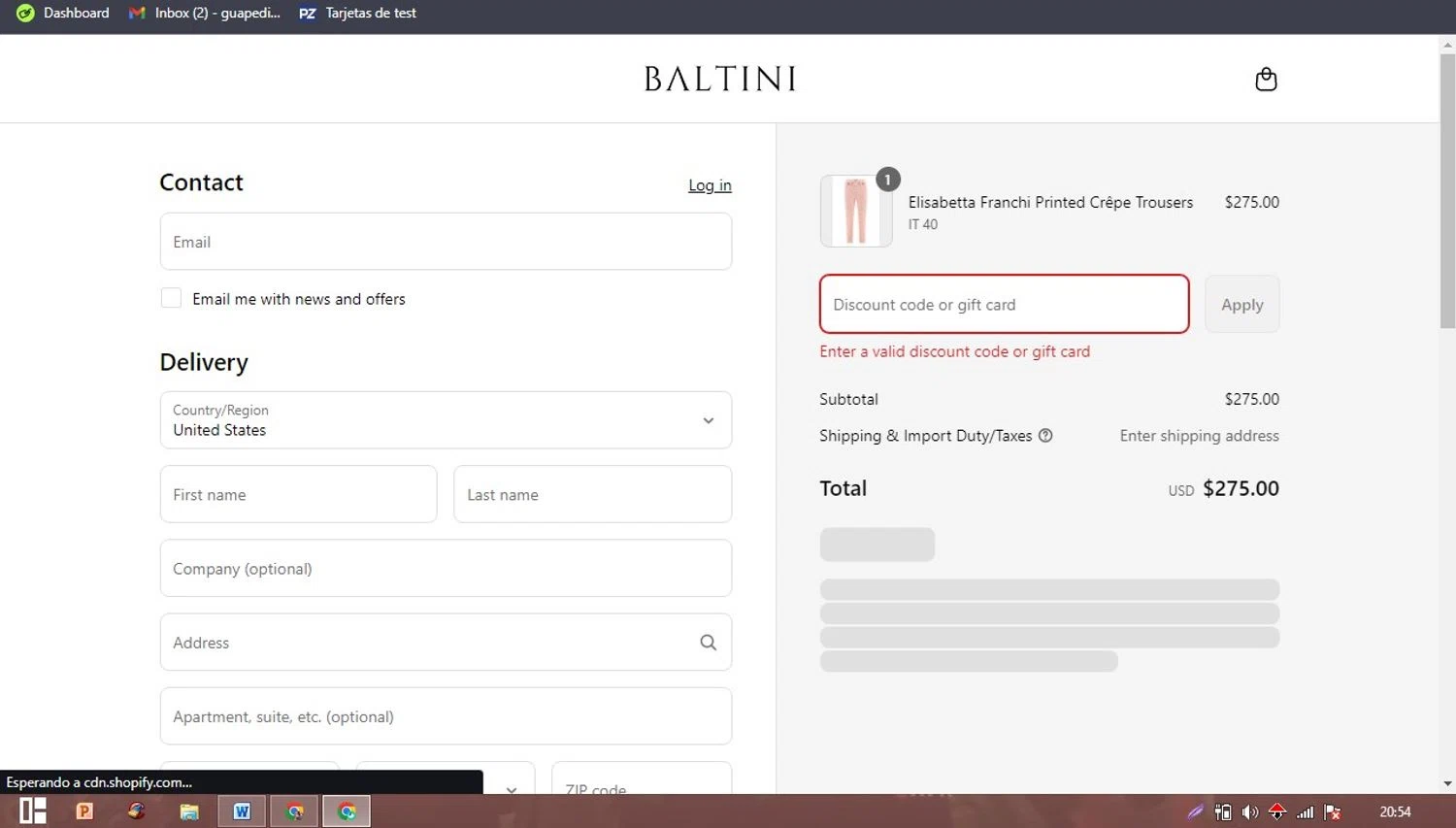Open the red swirl app in taskbar

(137, 811)
